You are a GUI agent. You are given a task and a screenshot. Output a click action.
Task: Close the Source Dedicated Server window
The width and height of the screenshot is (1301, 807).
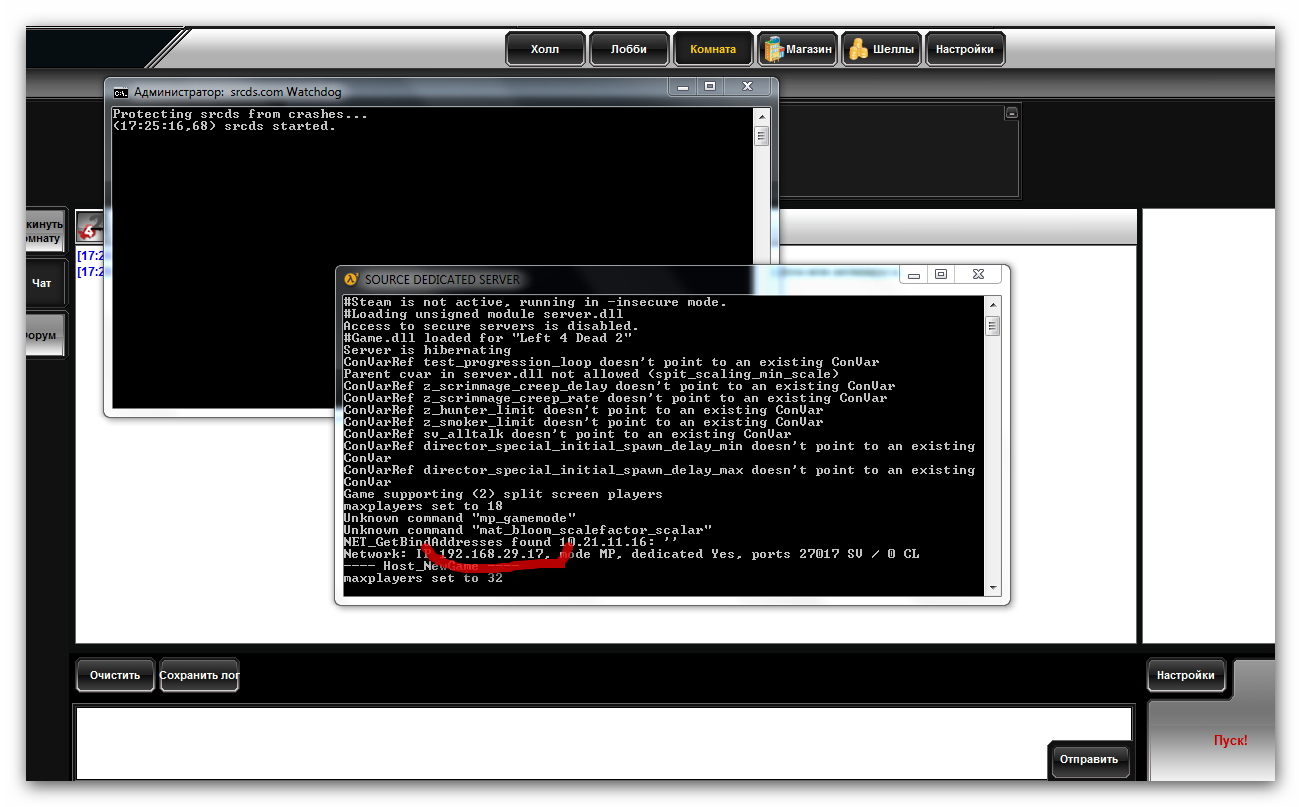979,273
